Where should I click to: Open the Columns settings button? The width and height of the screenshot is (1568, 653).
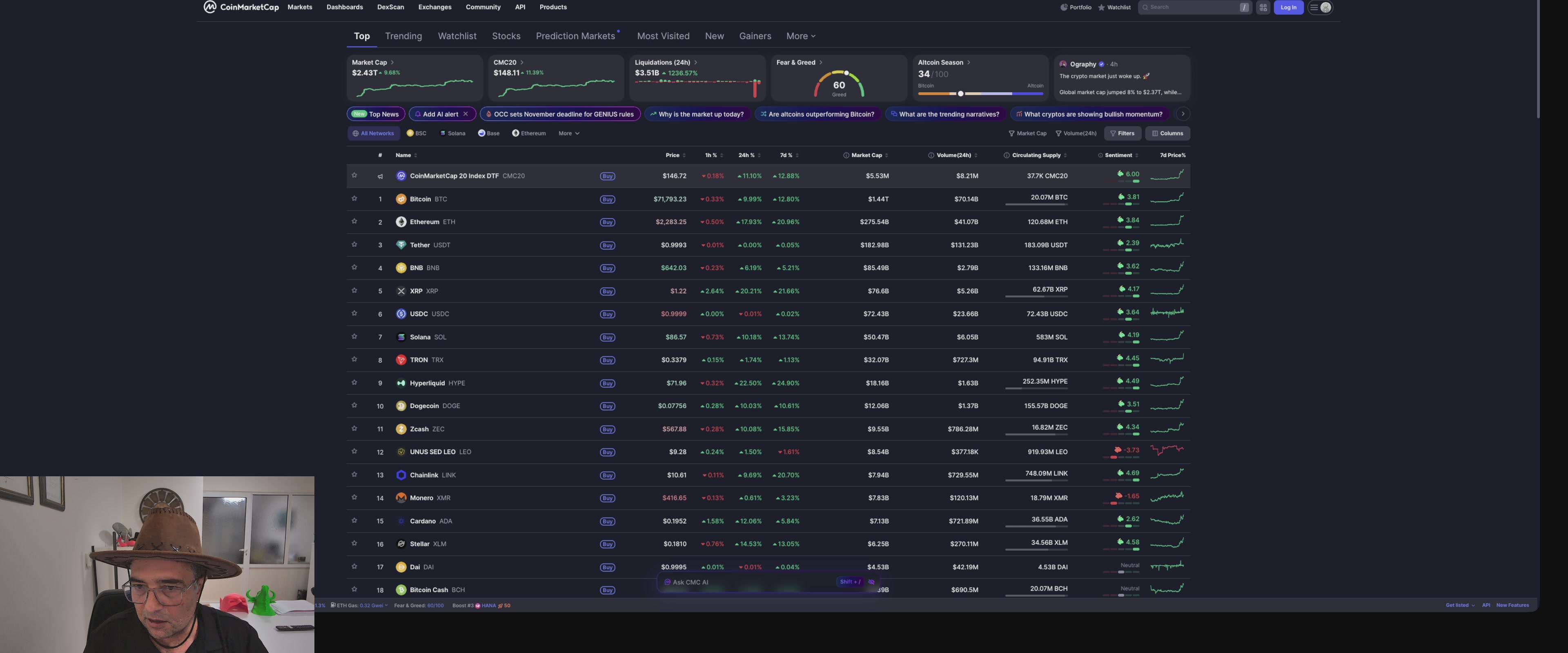(1167, 133)
